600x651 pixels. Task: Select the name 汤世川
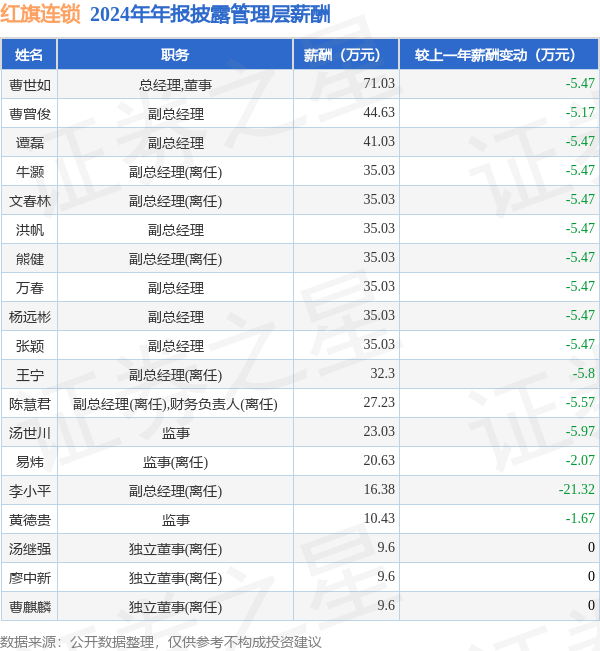coord(30,433)
